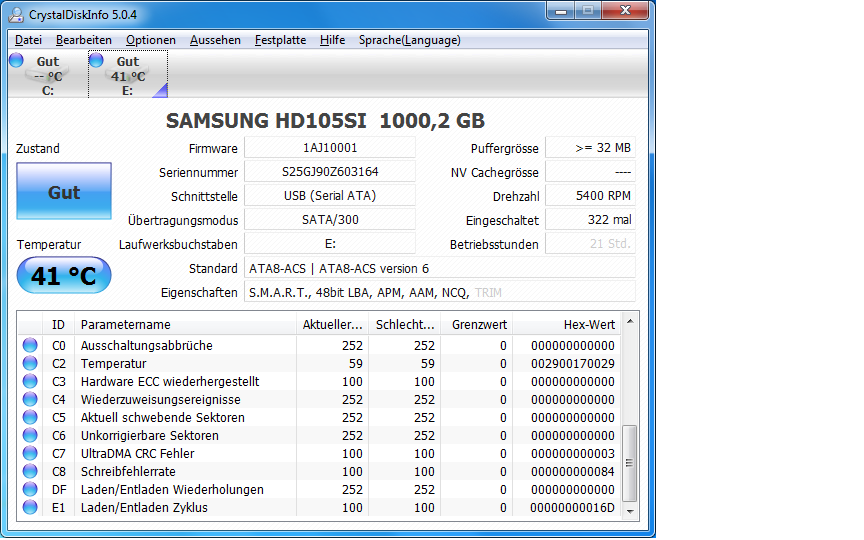Open the Festplatte menu
Image resolution: width=864 pixels, height=540 pixels.
[280, 40]
